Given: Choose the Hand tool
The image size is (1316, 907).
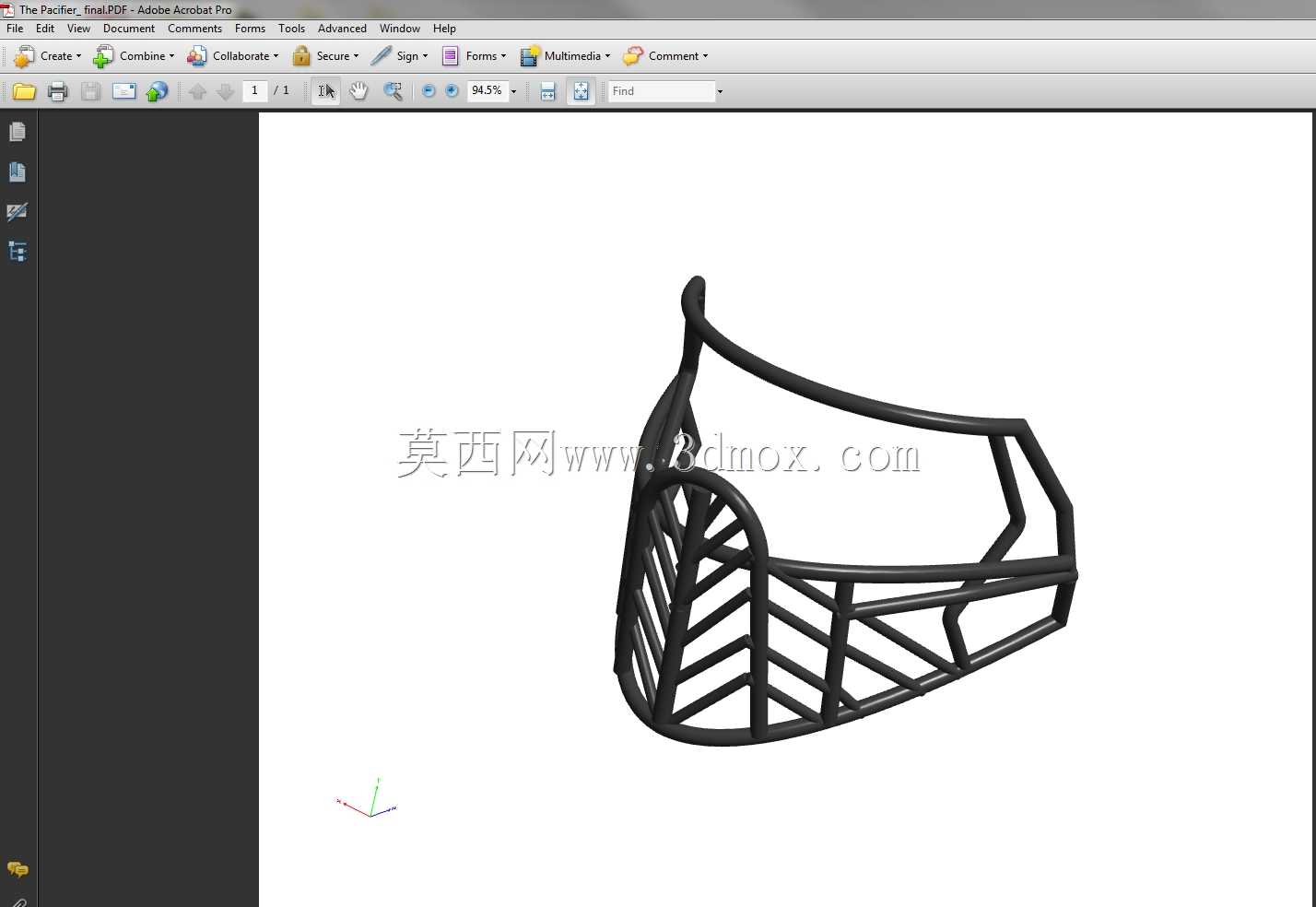Looking at the screenshot, I should pyautogui.click(x=358, y=91).
